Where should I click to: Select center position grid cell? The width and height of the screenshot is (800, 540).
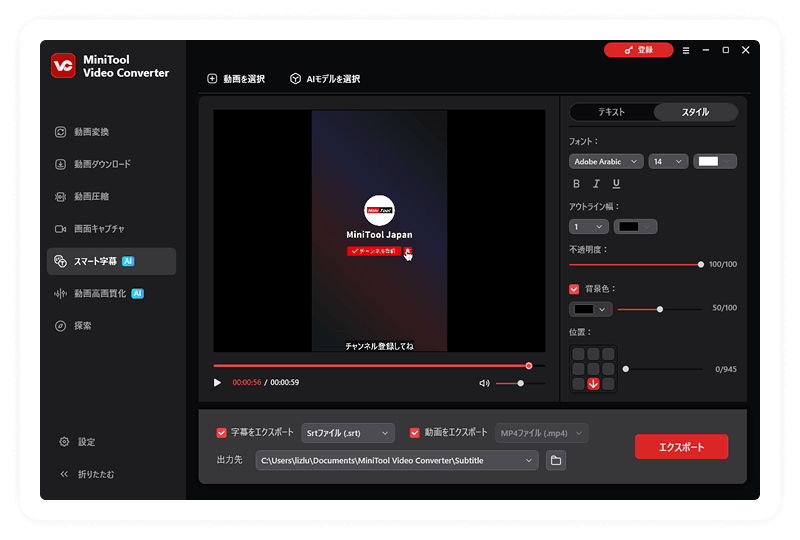click(593, 369)
